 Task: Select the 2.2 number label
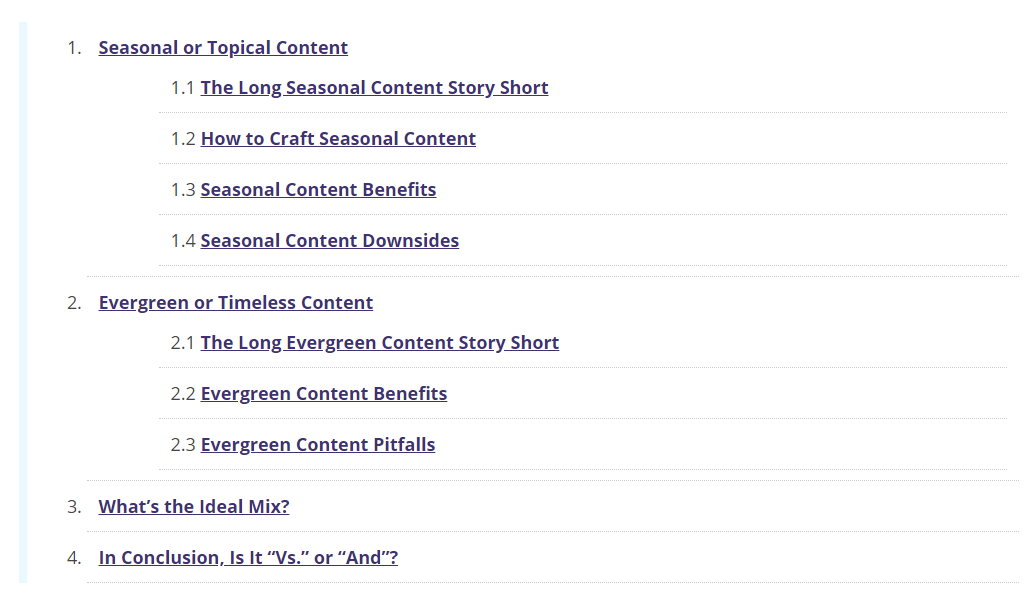click(184, 393)
